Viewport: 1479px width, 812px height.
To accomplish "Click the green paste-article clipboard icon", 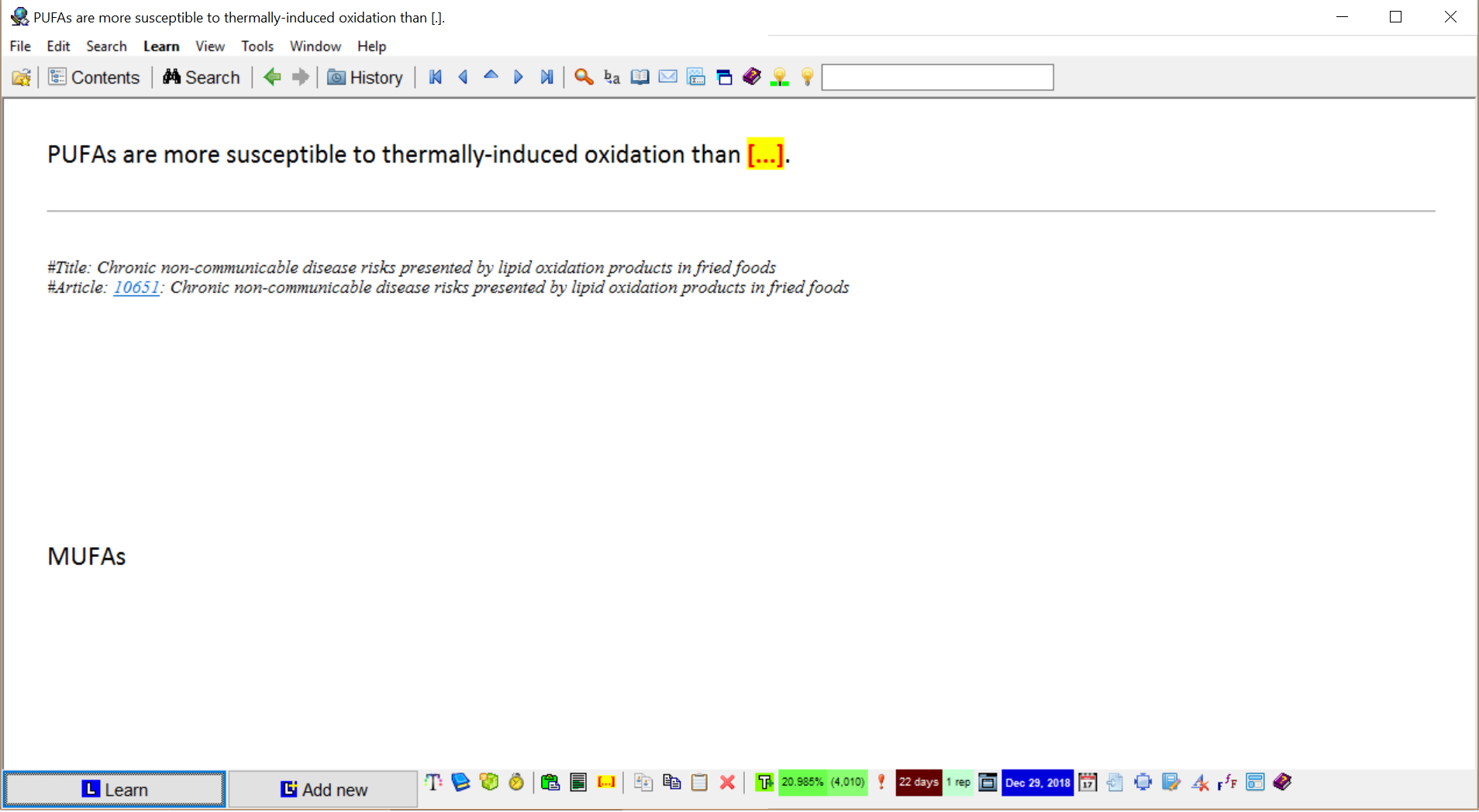I will click(x=550, y=783).
